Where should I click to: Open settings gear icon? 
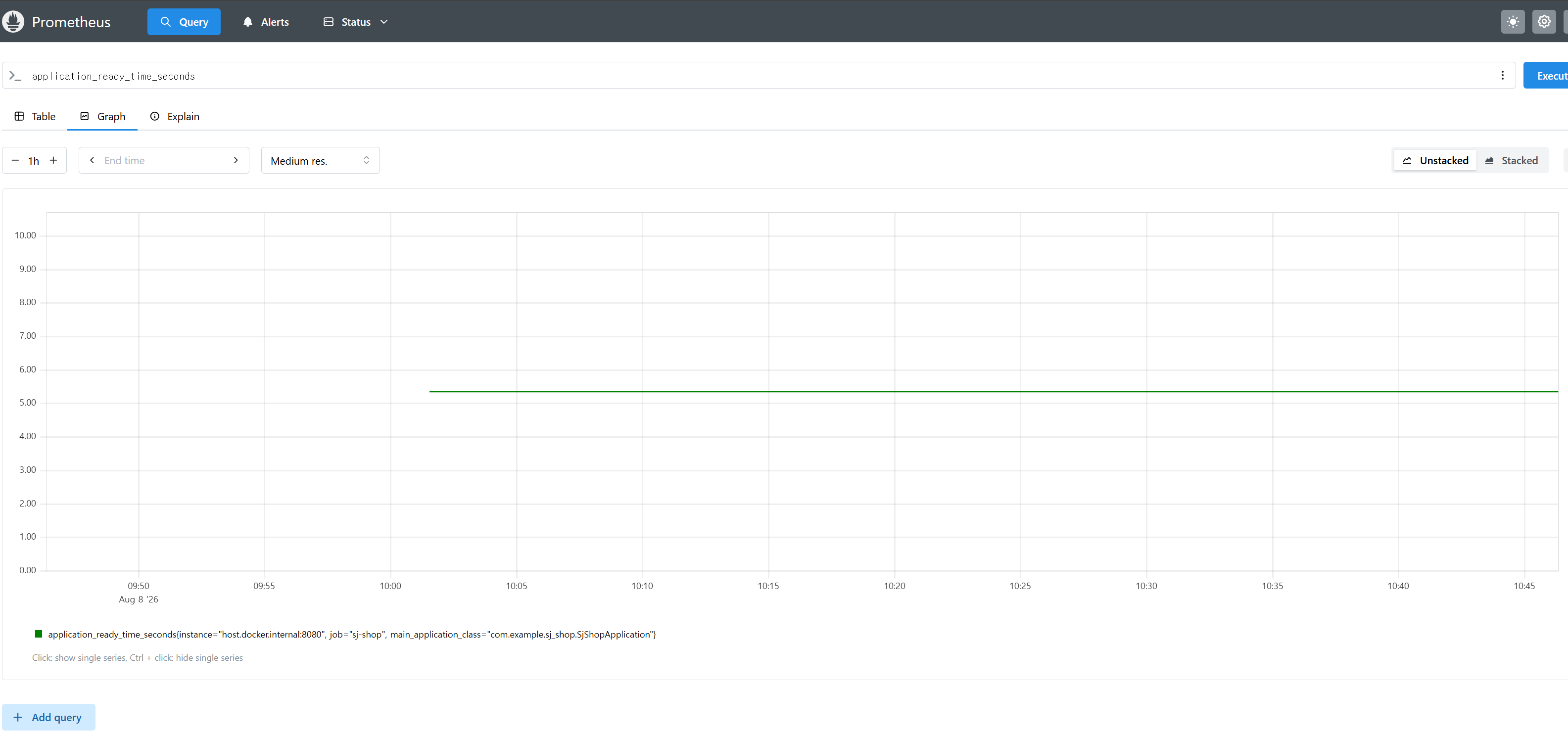pyautogui.click(x=1544, y=22)
